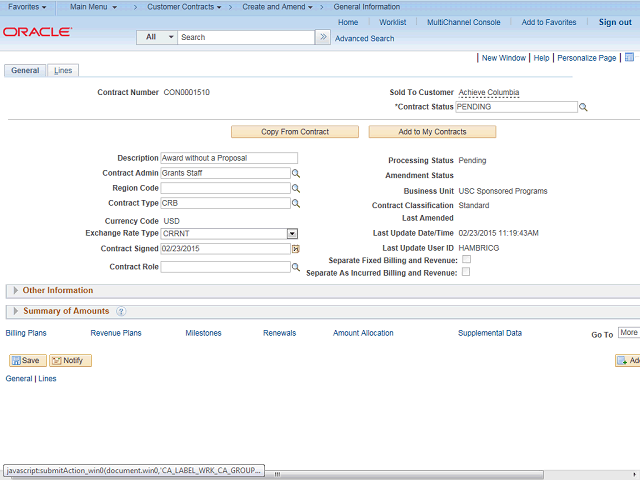640x480 pixels.
Task: Tick Separate As Incurred Billing and Revenue checkbox
Action: [x=466, y=272]
